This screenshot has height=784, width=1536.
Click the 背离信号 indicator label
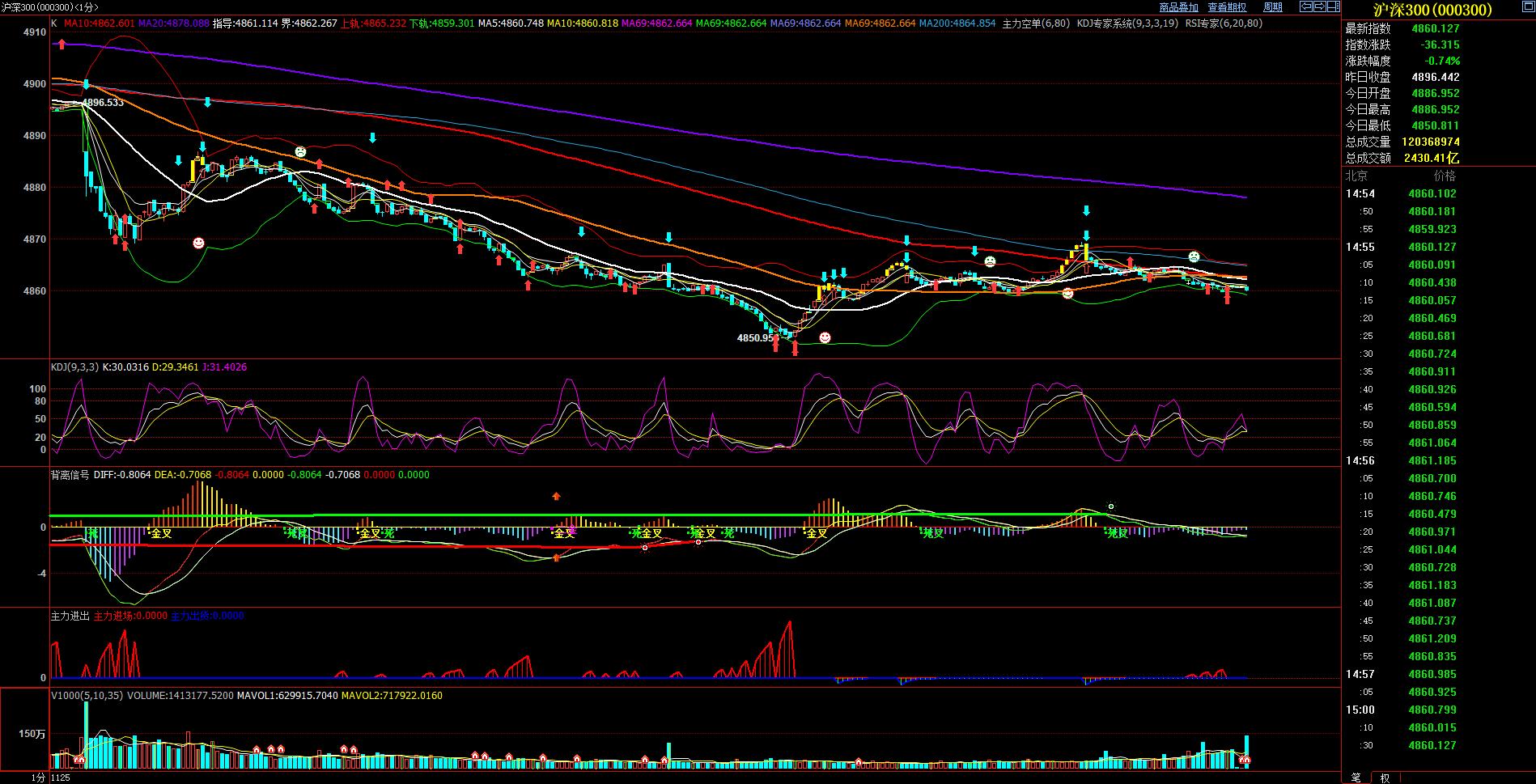(x=70, y=475)
